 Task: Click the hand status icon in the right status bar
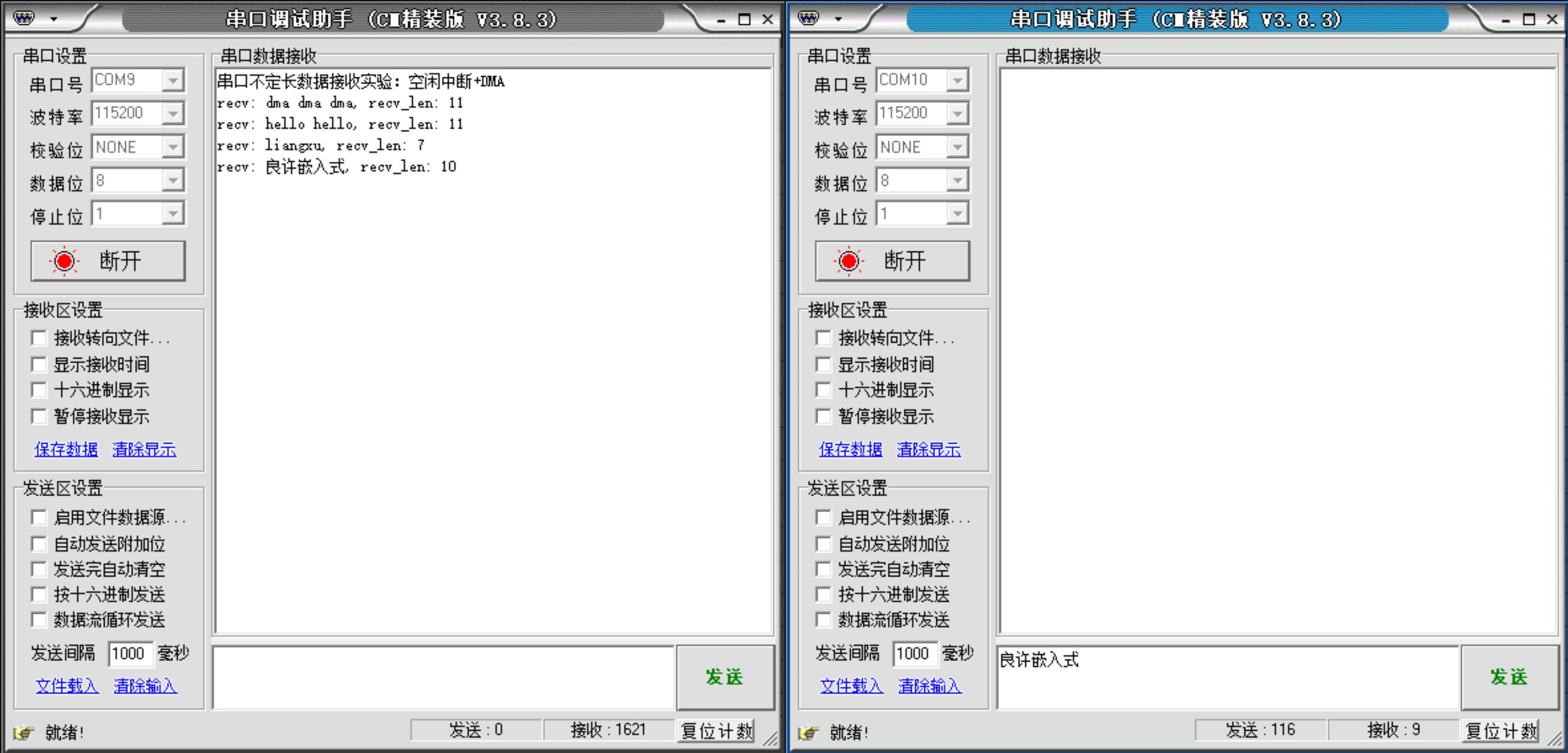coord(808,732)
